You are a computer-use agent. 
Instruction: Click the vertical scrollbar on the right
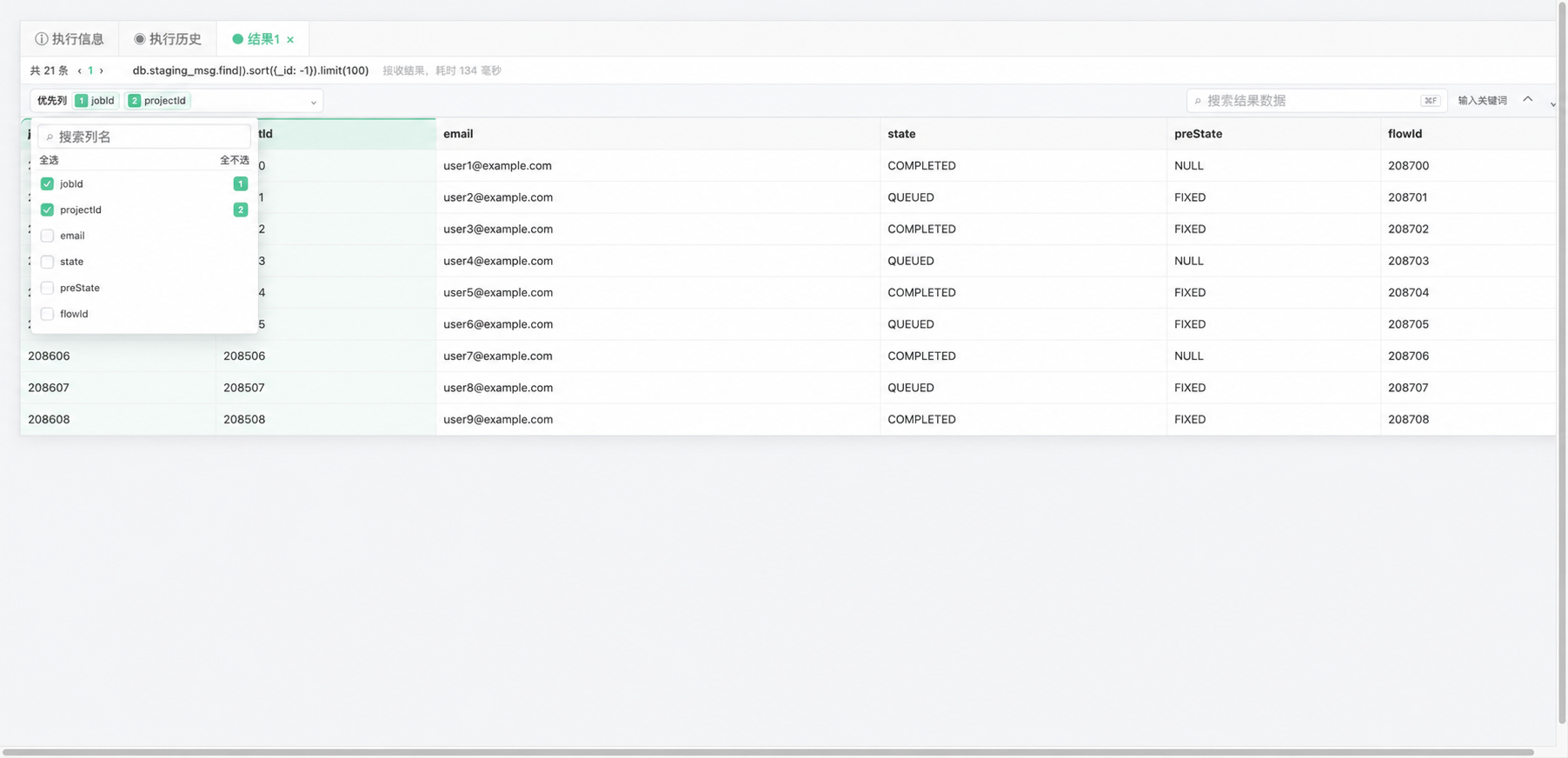[1562, 363]
